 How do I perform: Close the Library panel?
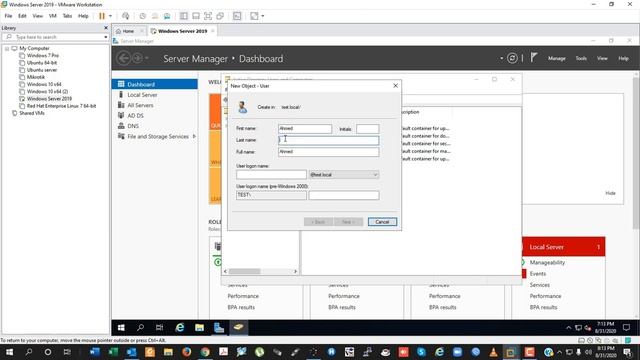tap(106, 28)
